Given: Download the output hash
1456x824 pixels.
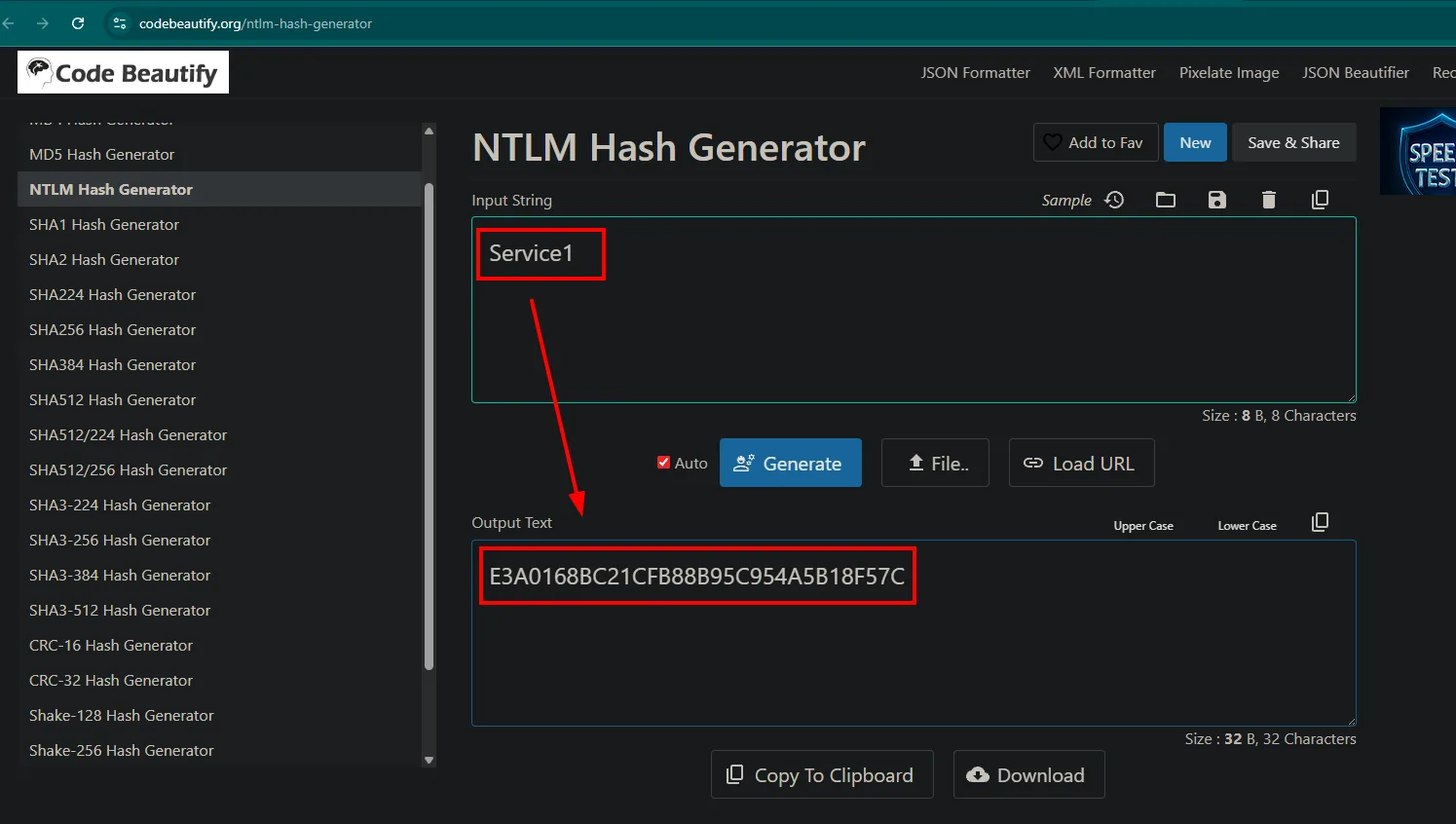Looking at the screenshot, I should pos(1028,774).
